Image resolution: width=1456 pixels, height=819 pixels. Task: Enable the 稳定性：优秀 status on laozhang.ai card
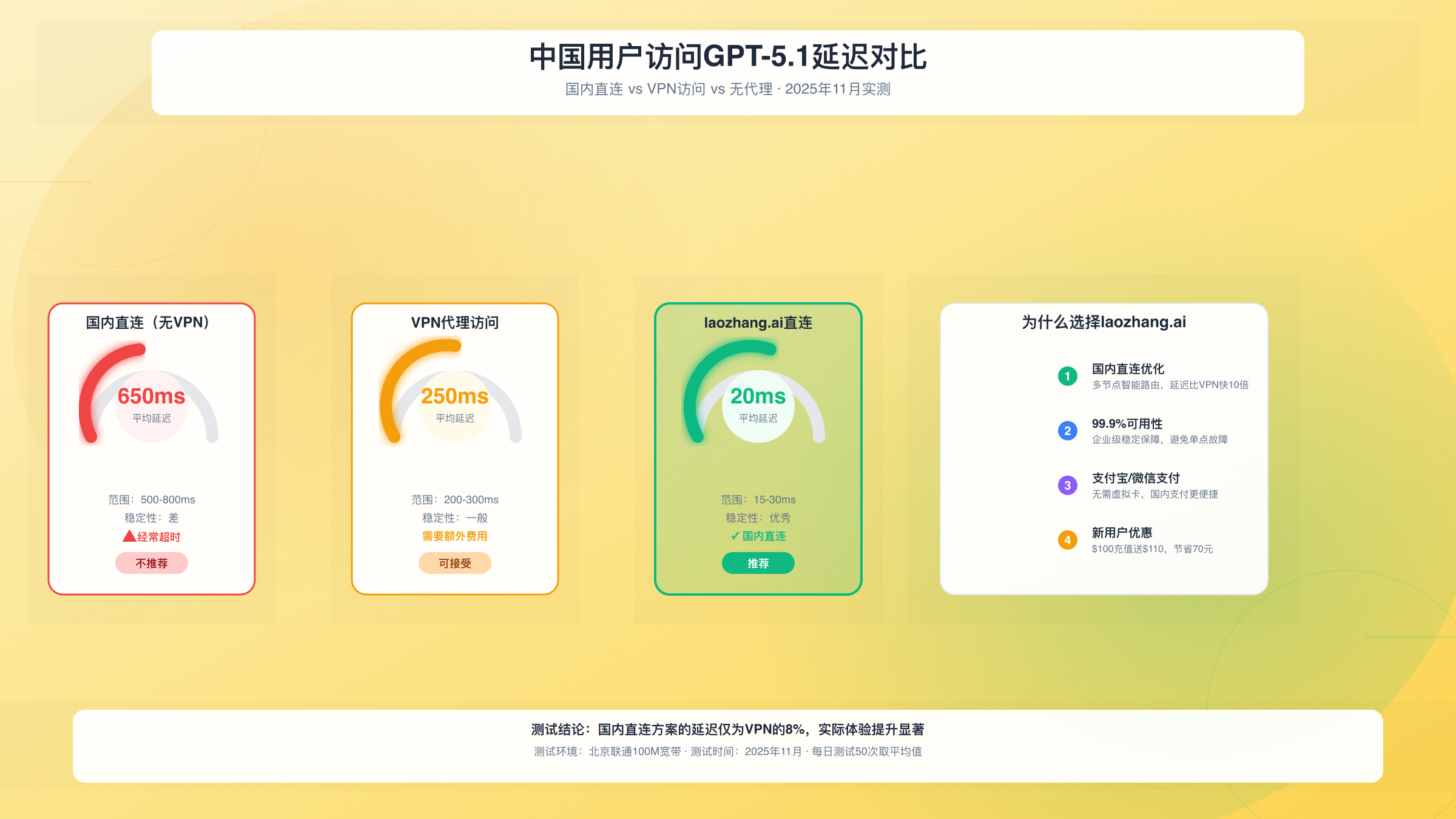(x=758, y=517)
